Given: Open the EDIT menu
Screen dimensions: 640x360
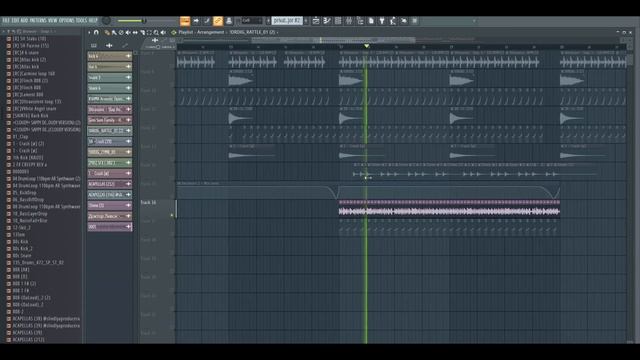Looking at the screenshot, I should tap(15, 20).
